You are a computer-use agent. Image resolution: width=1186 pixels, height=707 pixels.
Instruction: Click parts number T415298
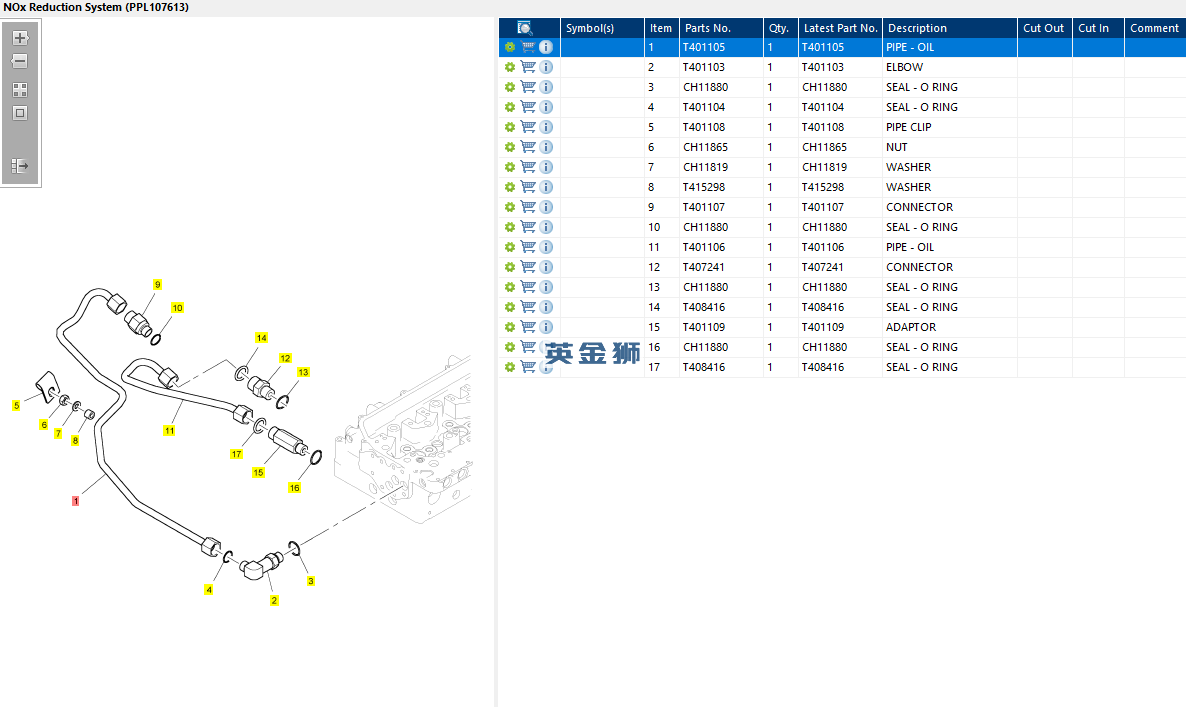click(704, 187)
